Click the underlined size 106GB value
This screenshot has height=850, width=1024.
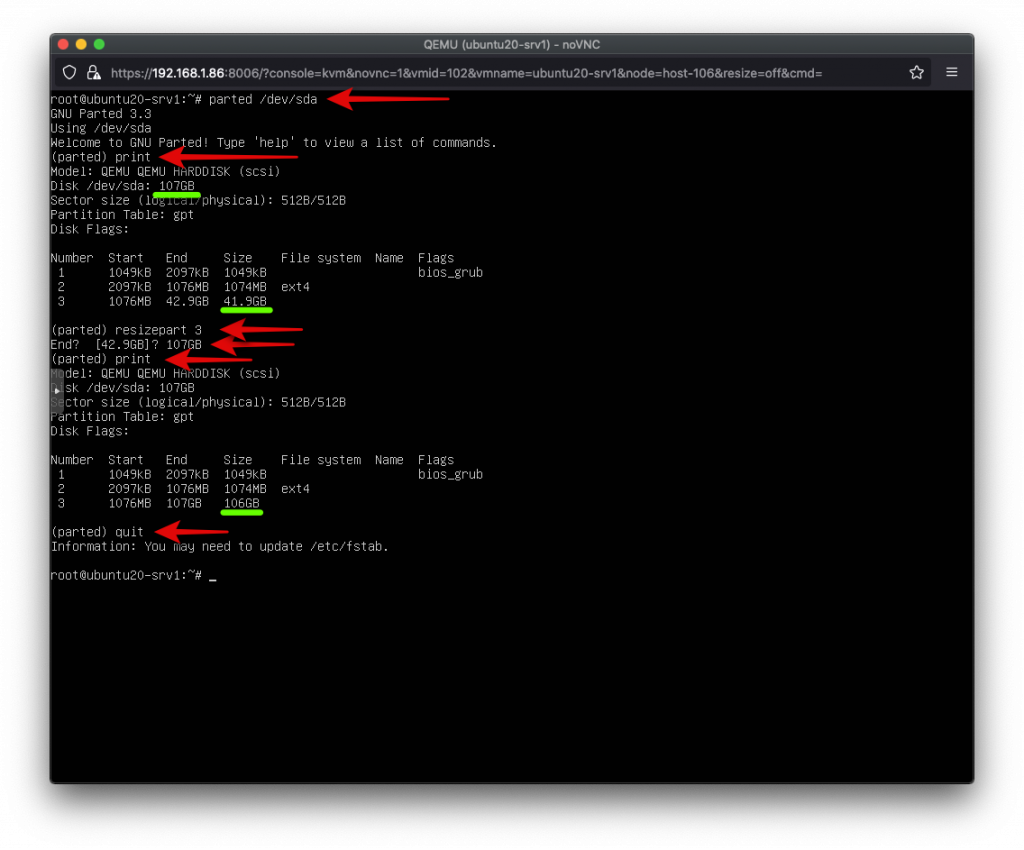click(x=242, y=503)
